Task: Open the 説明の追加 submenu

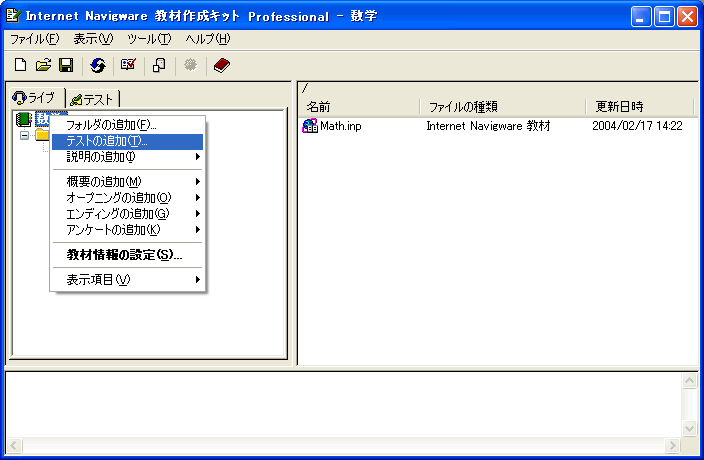Action: 128,157
